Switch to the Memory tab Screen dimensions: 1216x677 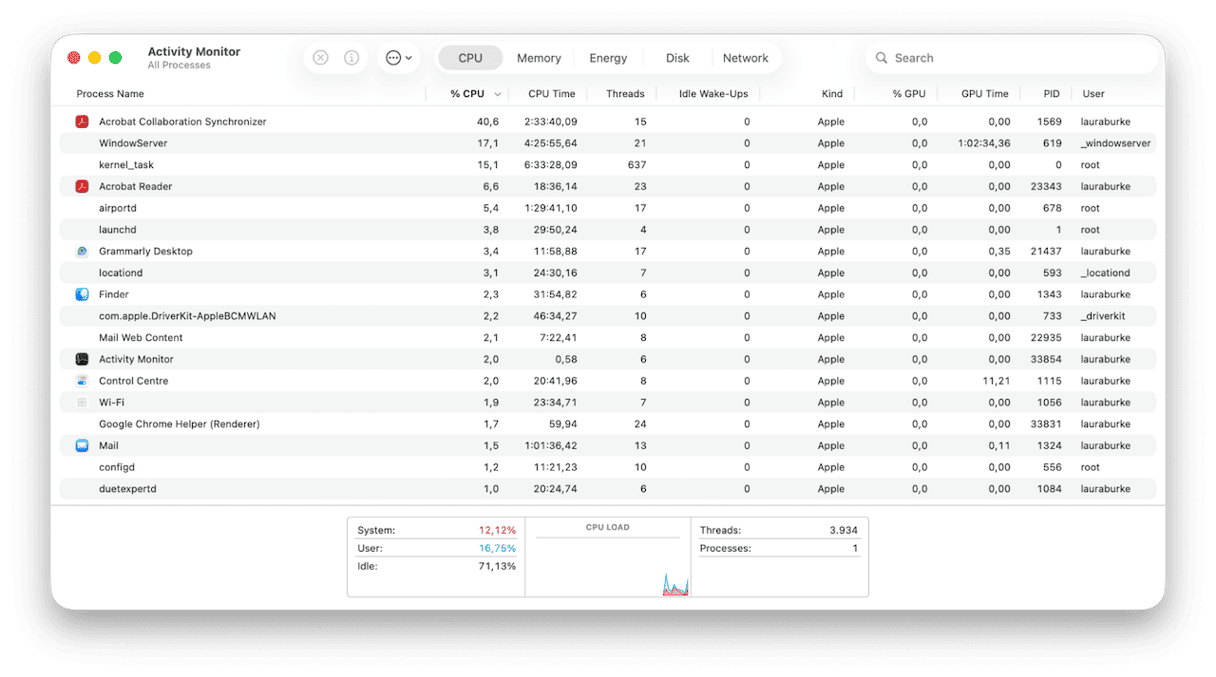click(538, 57)
